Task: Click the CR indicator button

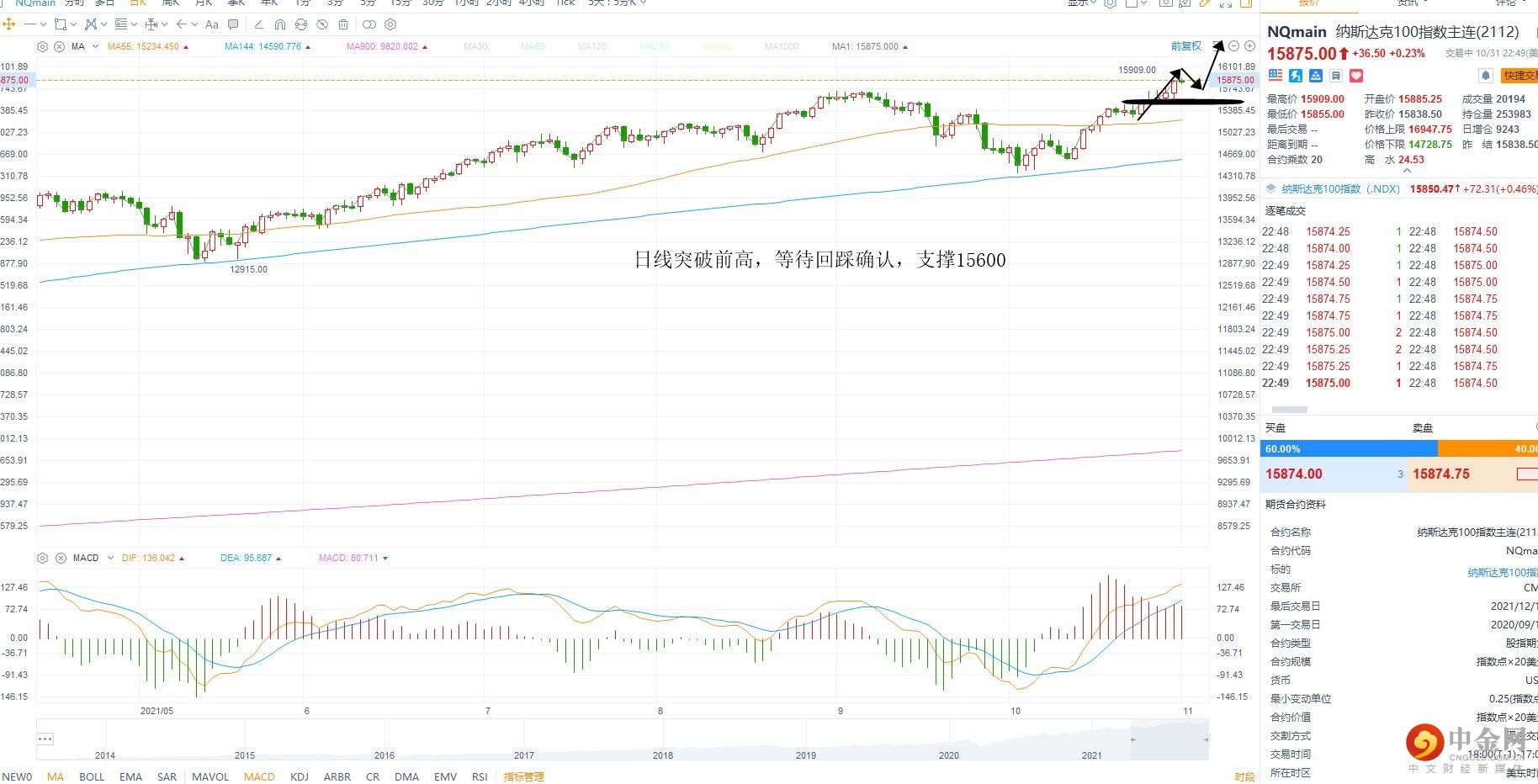Action: [373, 776]
